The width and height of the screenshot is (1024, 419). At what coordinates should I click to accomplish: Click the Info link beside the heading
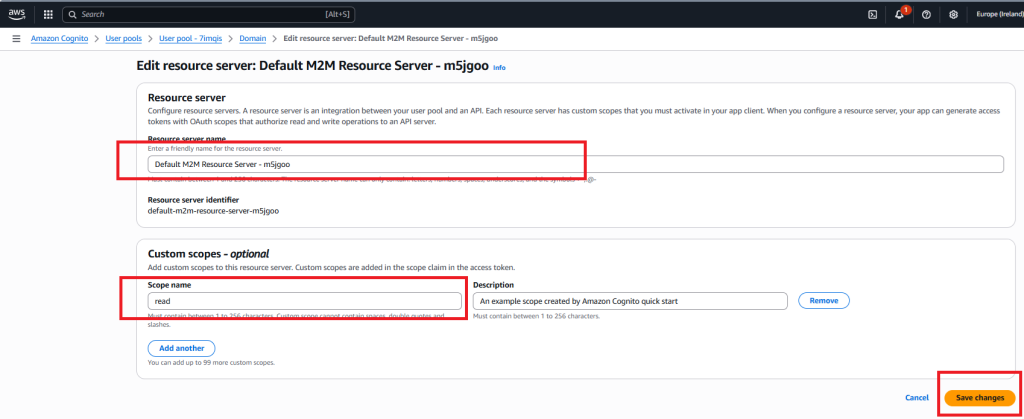tap(499, 67)
